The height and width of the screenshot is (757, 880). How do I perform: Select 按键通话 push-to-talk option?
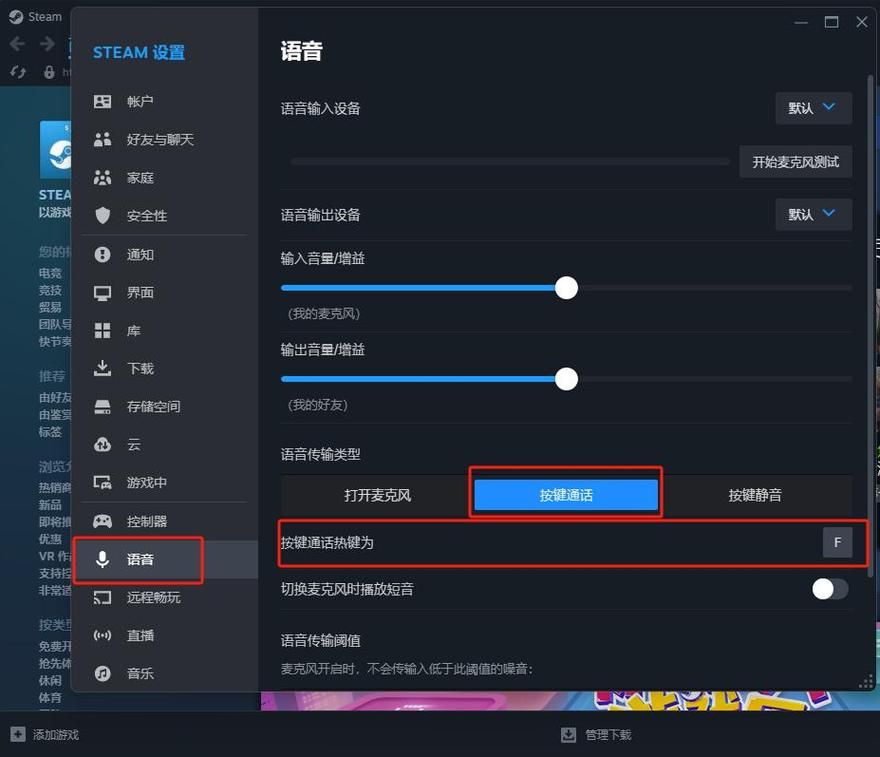click(x=566, y=495)
